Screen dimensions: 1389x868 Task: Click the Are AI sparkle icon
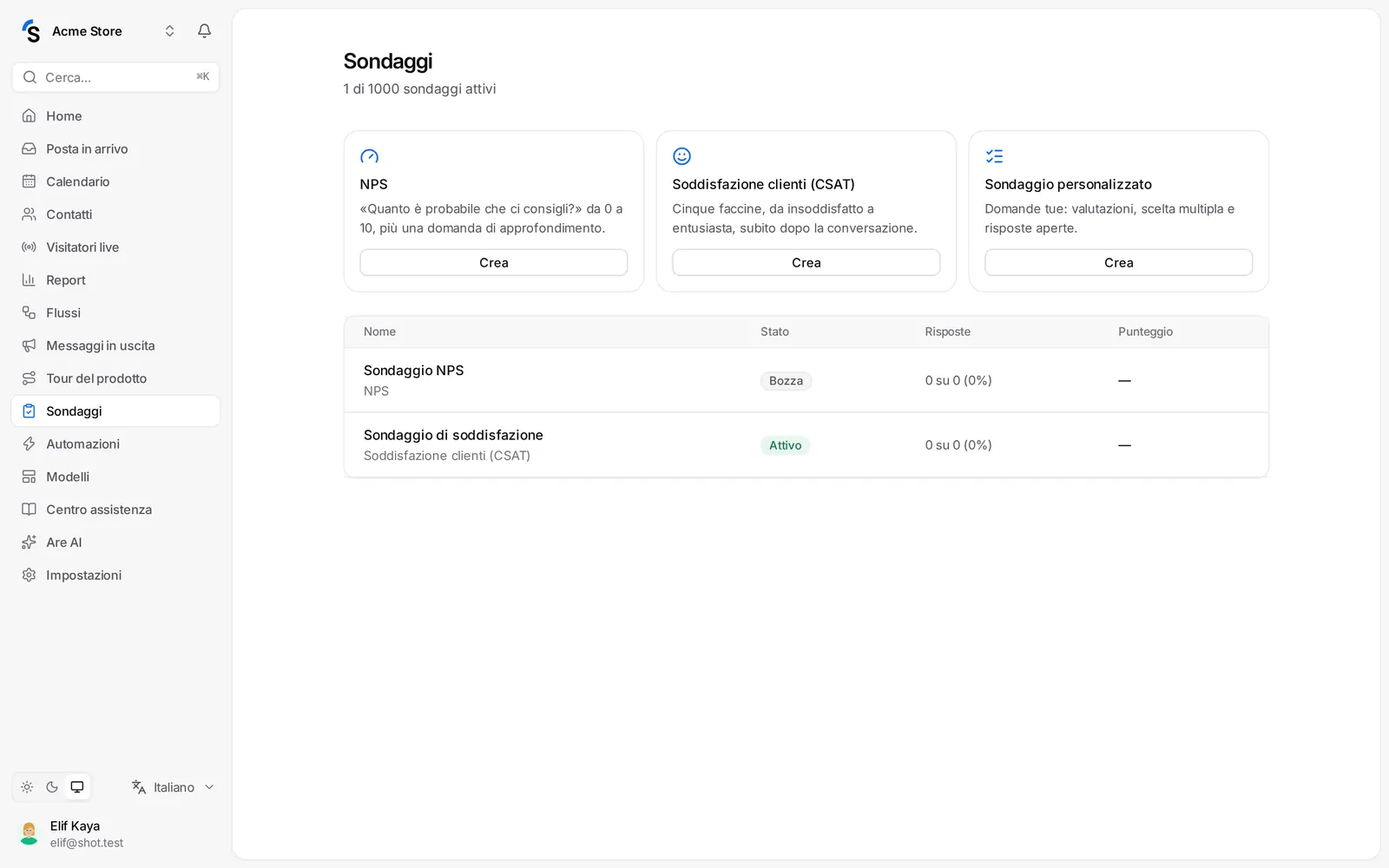(29, 542)
